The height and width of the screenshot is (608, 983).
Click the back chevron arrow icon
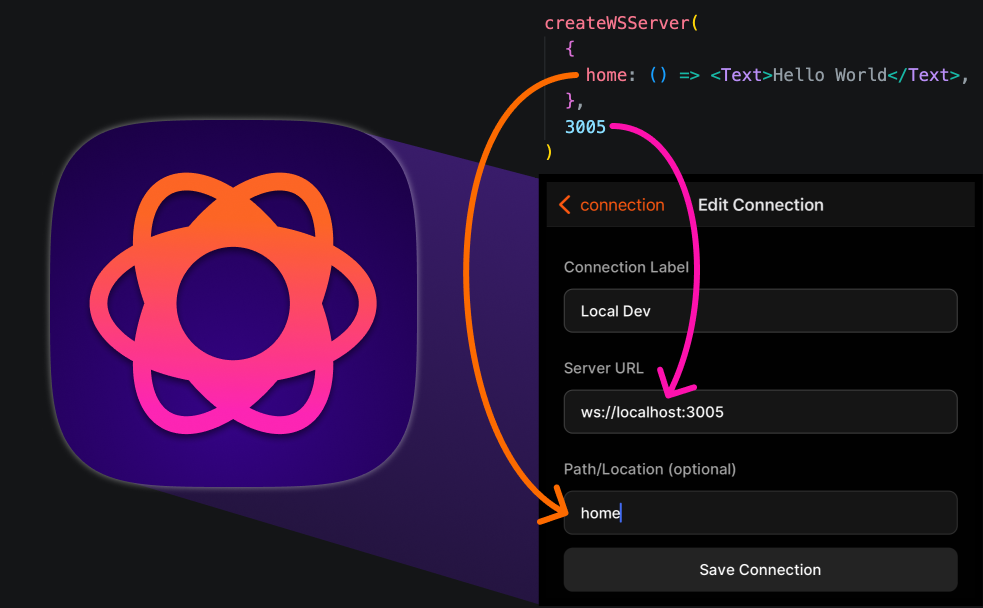pos(565,205)
